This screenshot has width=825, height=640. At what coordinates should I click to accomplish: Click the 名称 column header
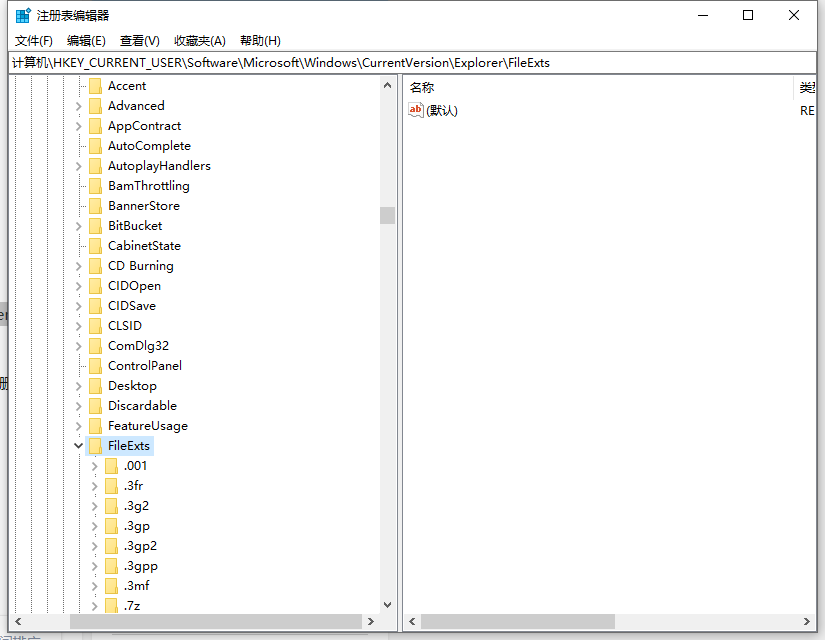(x=423, y=88)
